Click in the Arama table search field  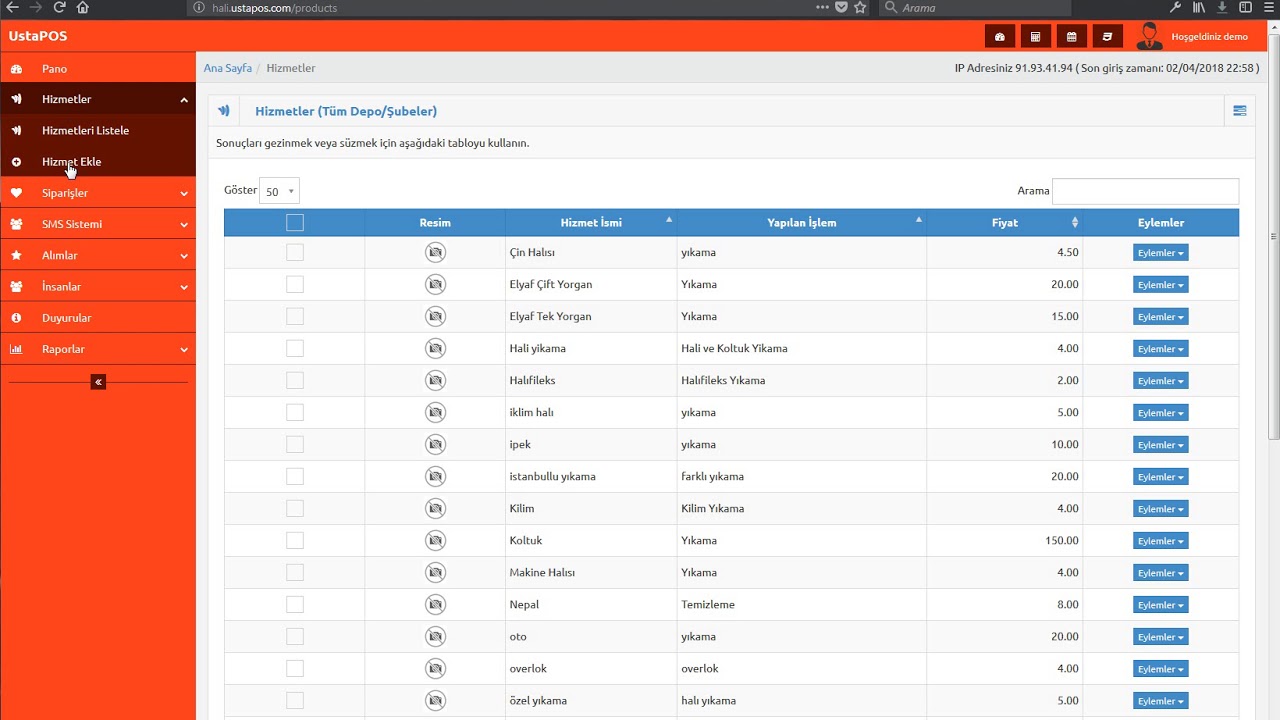pyautogui.click(x=1145, y=191)
